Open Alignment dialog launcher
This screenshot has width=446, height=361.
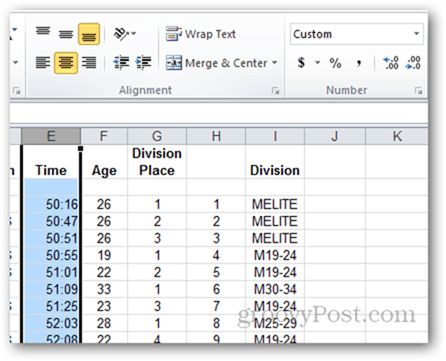[x=275, y=90]
